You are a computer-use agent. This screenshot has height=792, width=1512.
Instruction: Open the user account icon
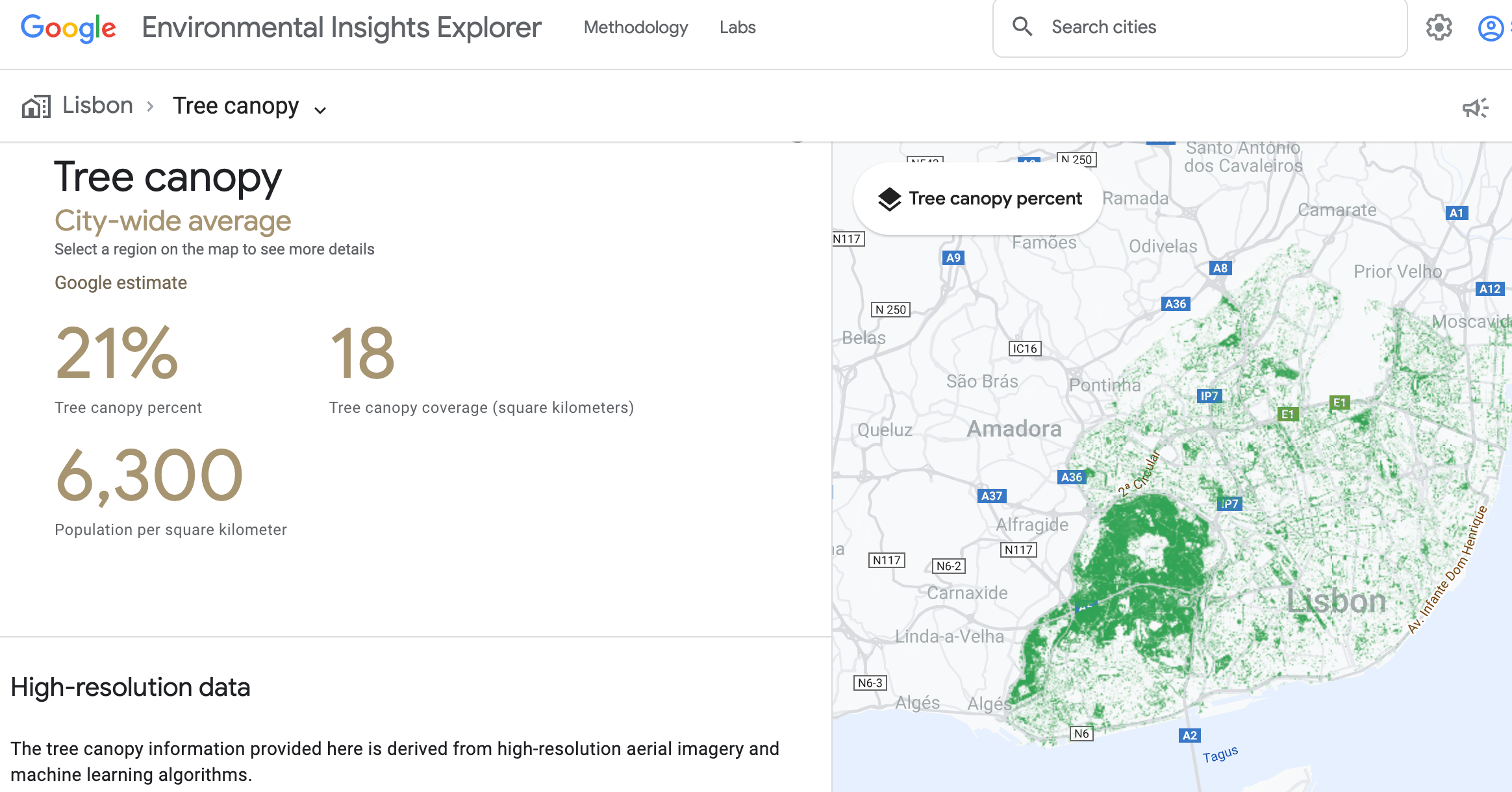click(1491, 27)
